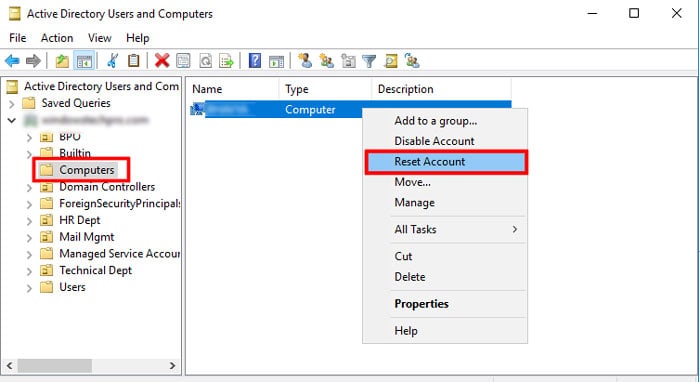This screenshot has width=700, height=382.
Task: Select the Users tree item
Action: tap(62, 287)
